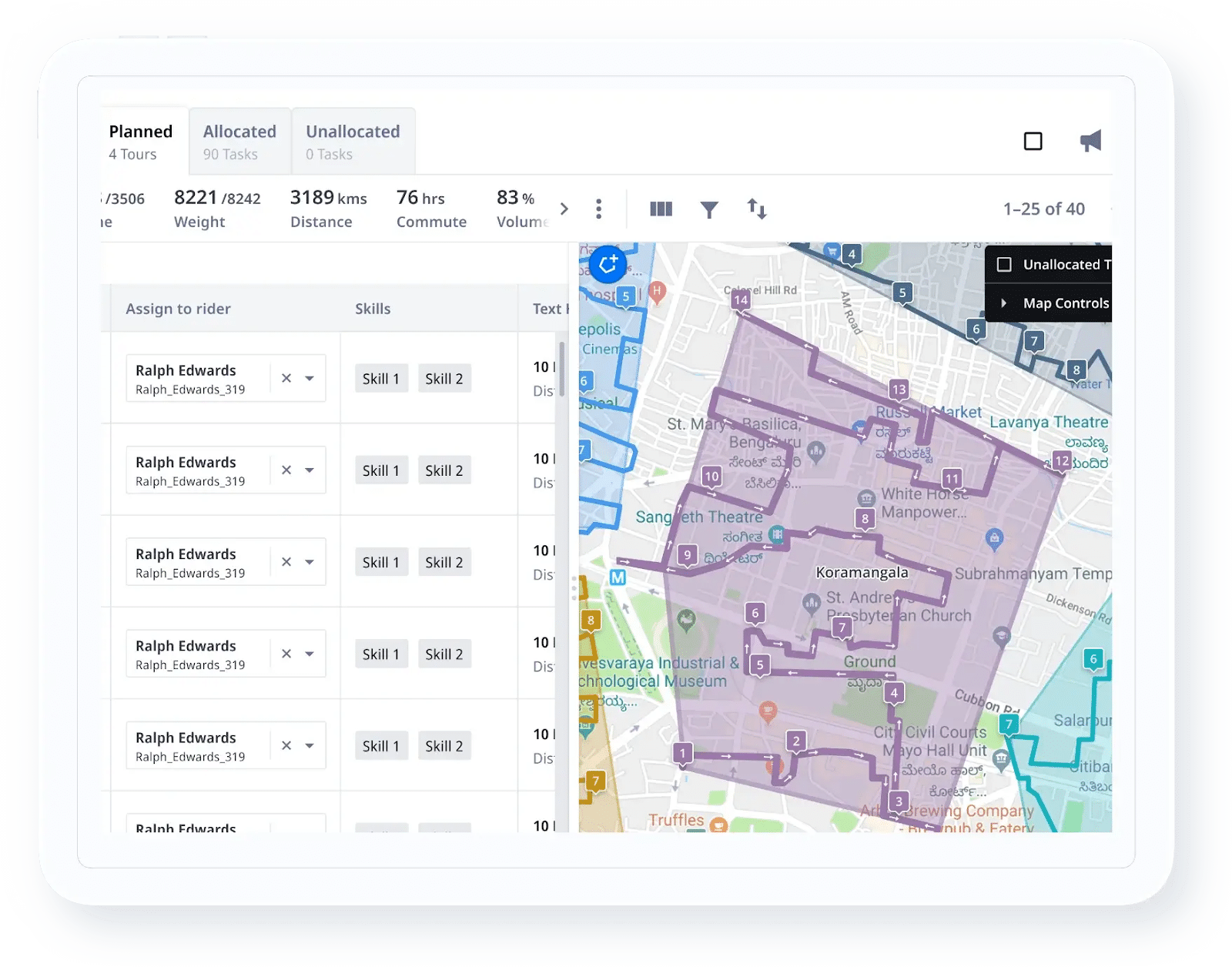Click stop marker 9 inside the purple zone
Viewport: 1232px width, 967px height.
pos(687,553)
